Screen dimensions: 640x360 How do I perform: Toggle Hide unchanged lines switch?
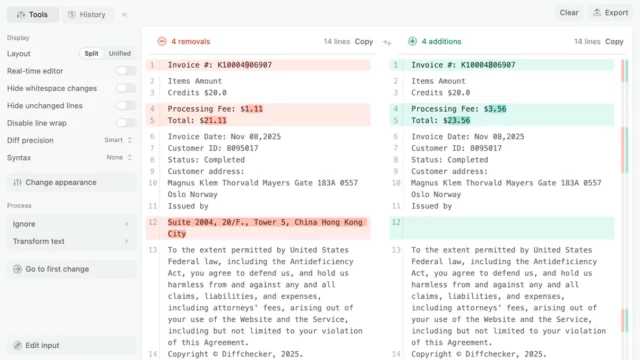click(126, 106)
